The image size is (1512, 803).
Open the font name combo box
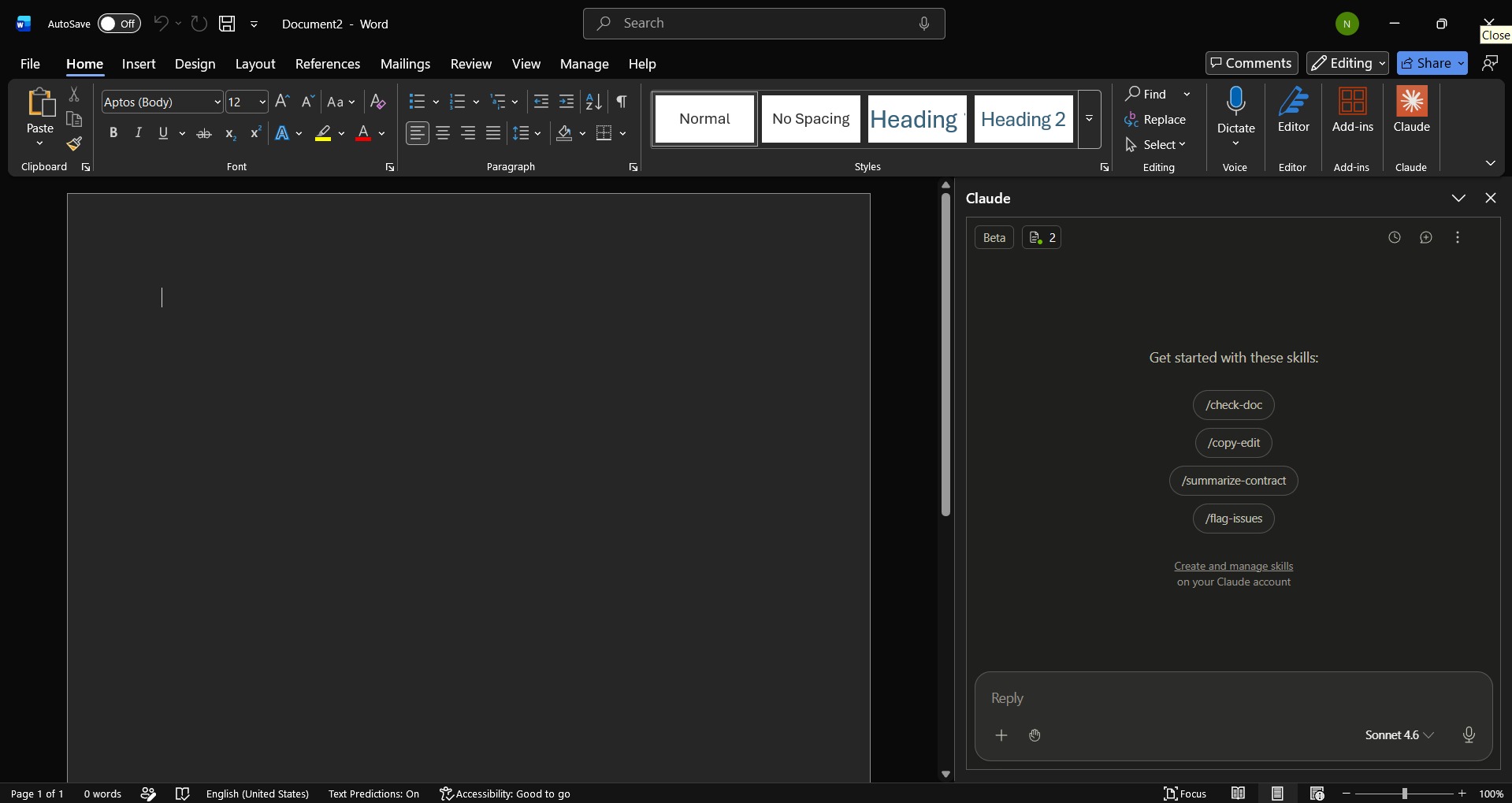162,102
